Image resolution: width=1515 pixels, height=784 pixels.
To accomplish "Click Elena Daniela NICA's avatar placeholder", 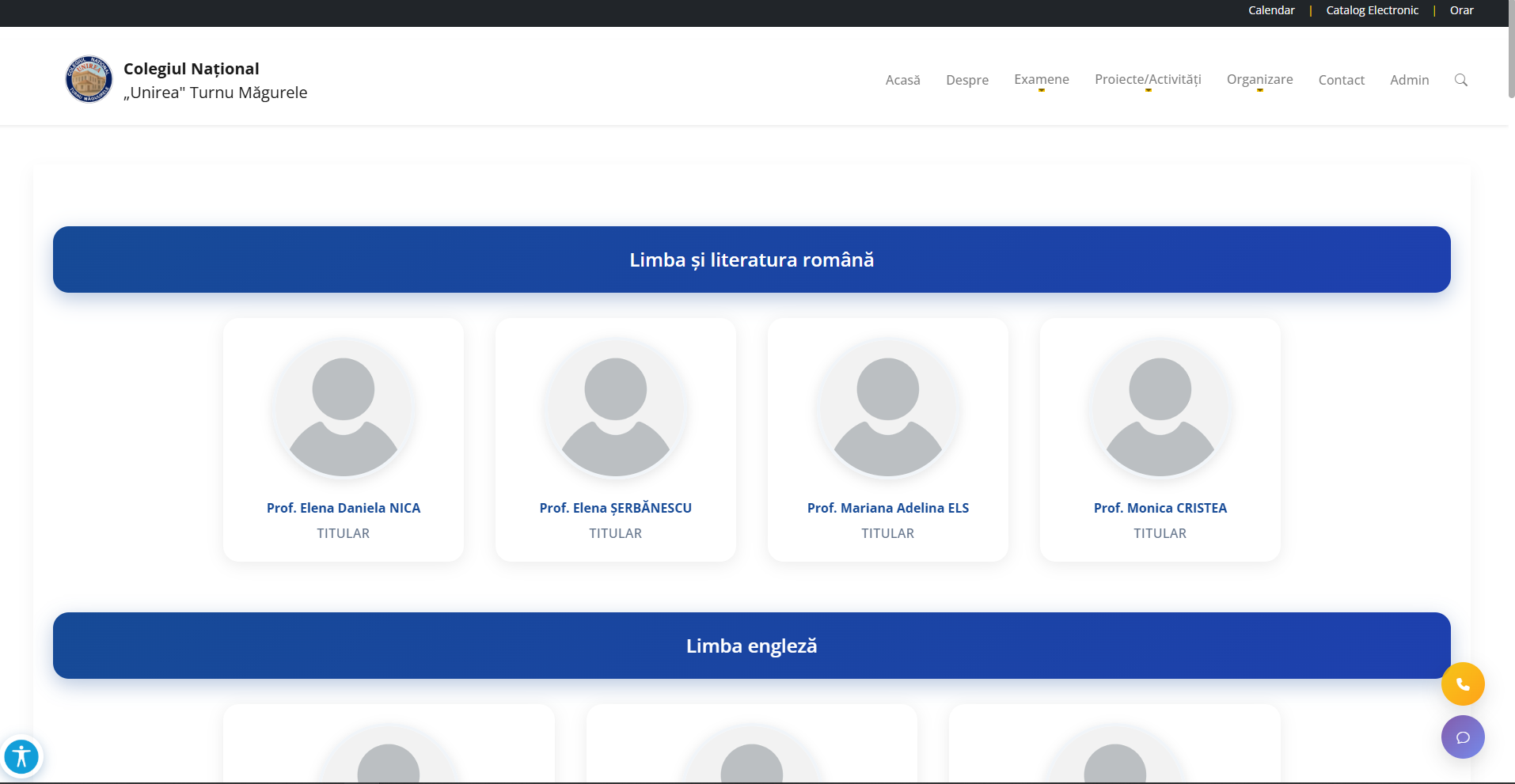I will 344,408.
